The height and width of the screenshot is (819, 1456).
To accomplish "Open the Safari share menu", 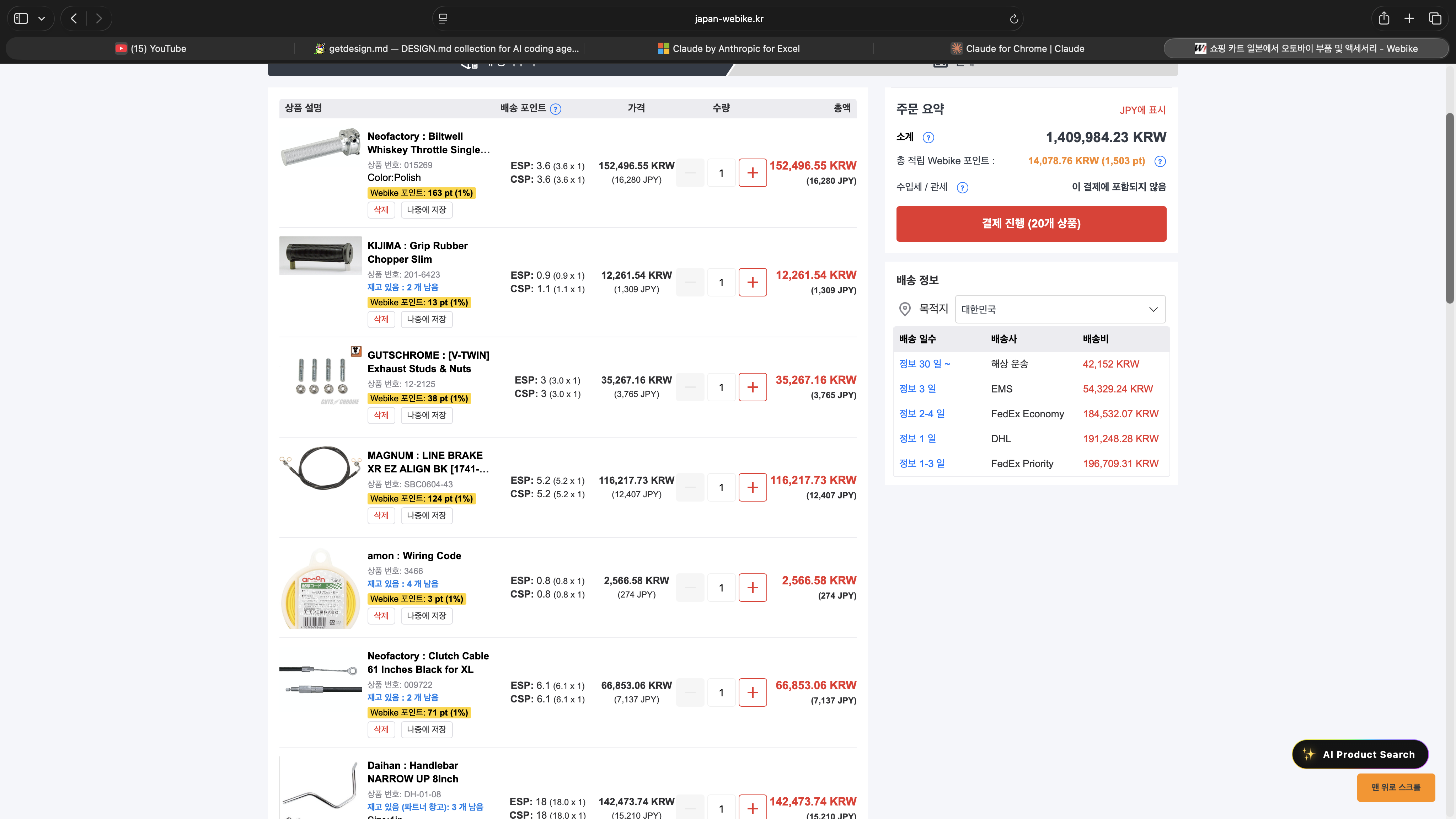I will [x=1383, y=18].
